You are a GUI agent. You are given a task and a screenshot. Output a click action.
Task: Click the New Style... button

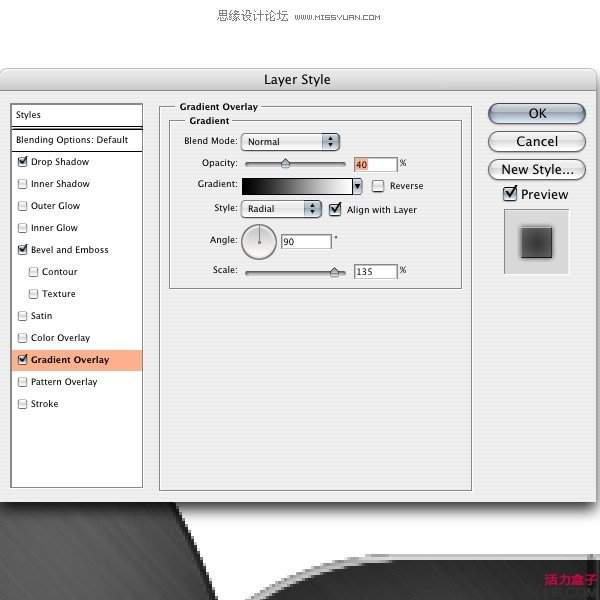click(x=537, y=170)
